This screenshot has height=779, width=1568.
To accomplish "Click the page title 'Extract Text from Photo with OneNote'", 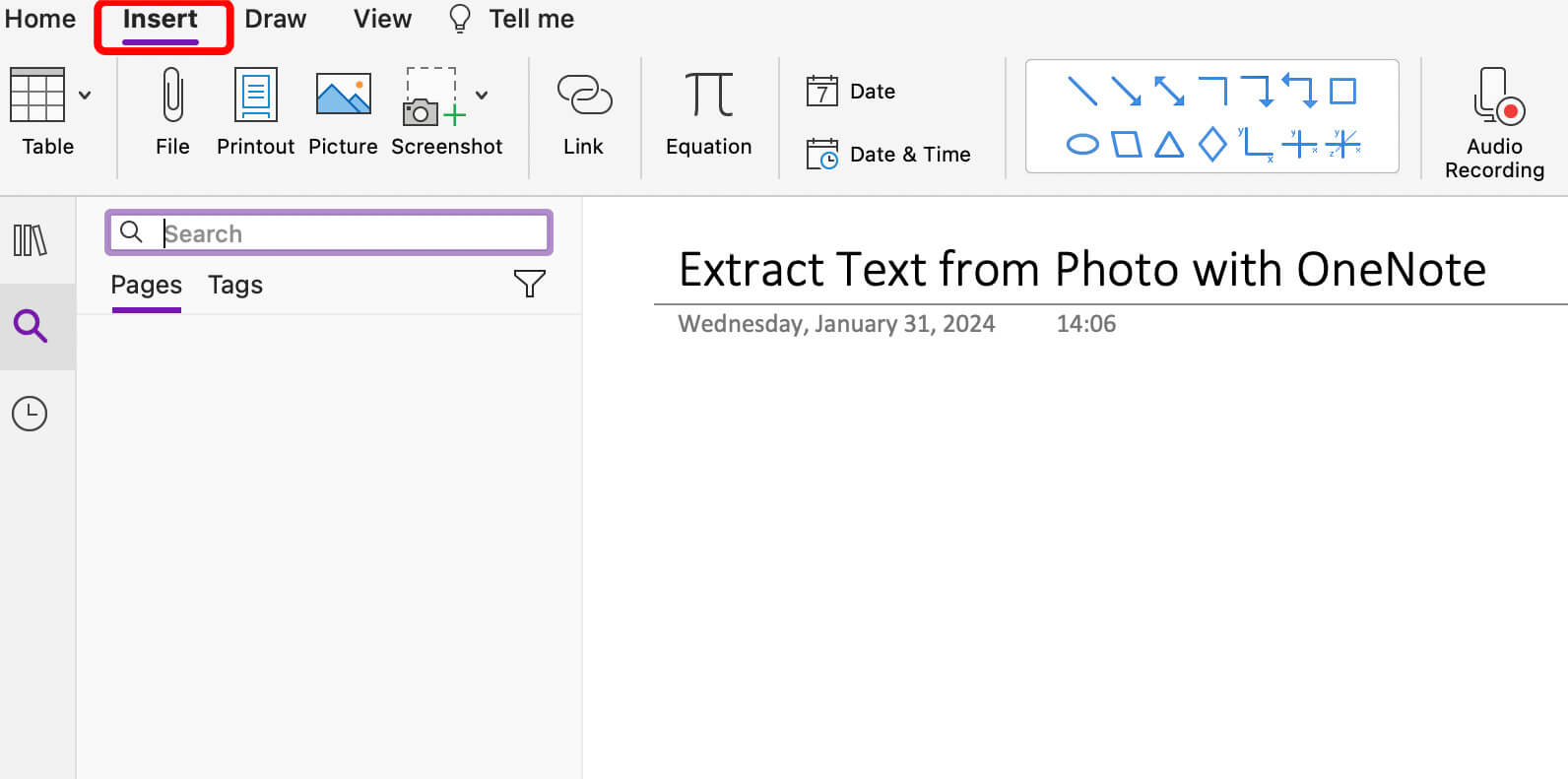I will coord(1082,269).
